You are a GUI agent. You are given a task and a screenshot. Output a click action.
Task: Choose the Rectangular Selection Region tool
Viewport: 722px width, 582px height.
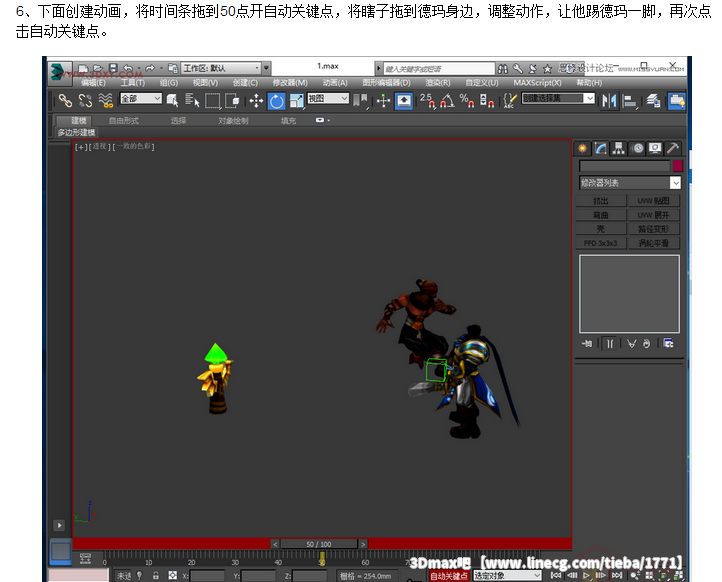pos(212,100)
